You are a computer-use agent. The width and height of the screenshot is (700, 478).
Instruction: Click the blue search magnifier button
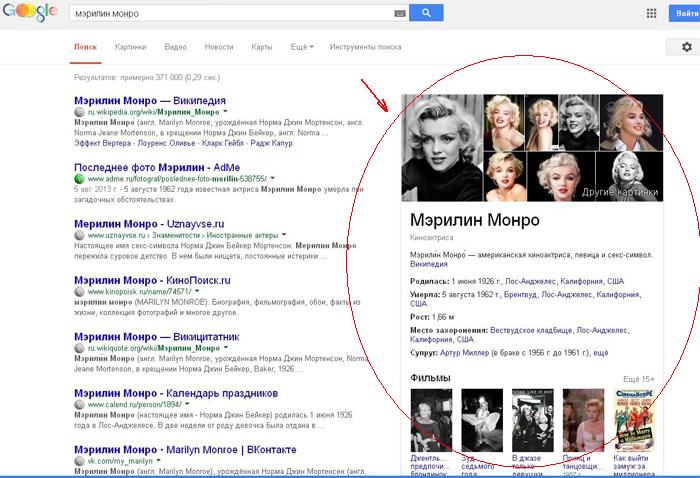(x=426, y=13)
